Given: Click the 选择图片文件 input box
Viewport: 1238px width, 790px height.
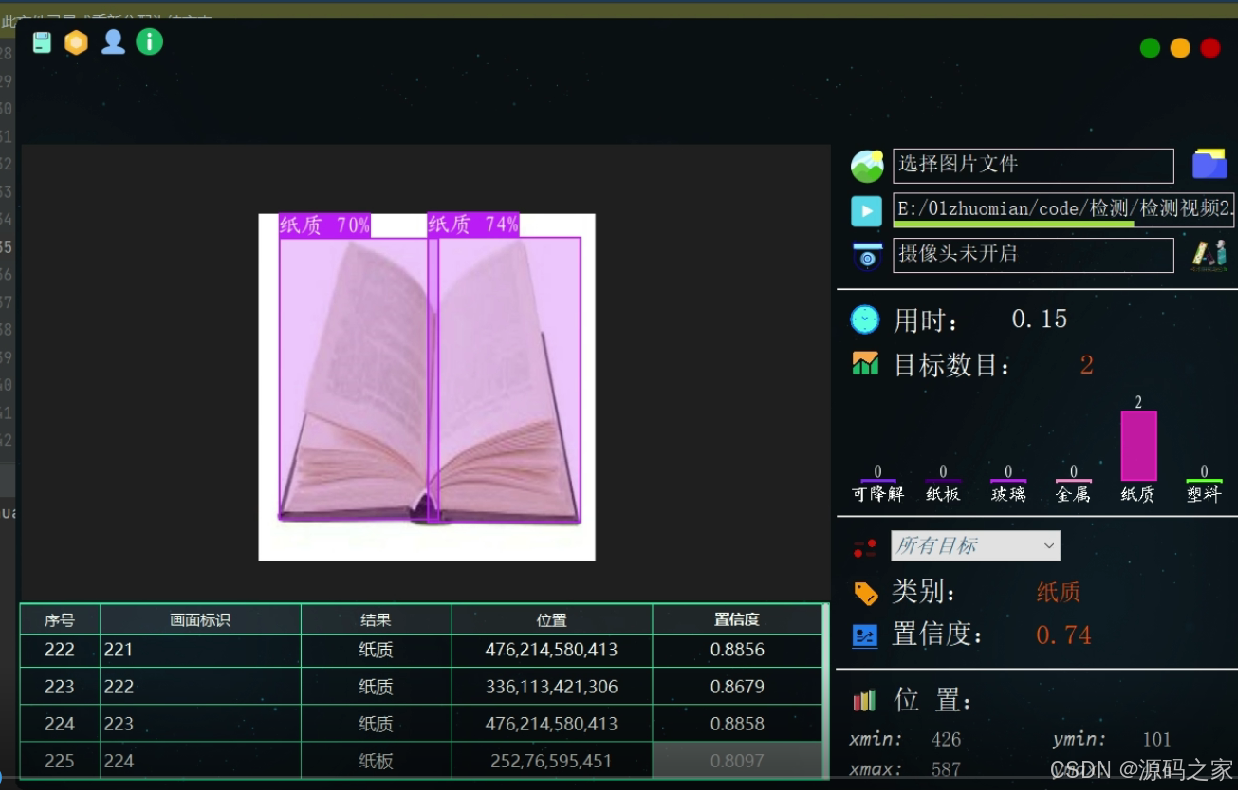Looking at the screenshot, I should coord(1033,165).
